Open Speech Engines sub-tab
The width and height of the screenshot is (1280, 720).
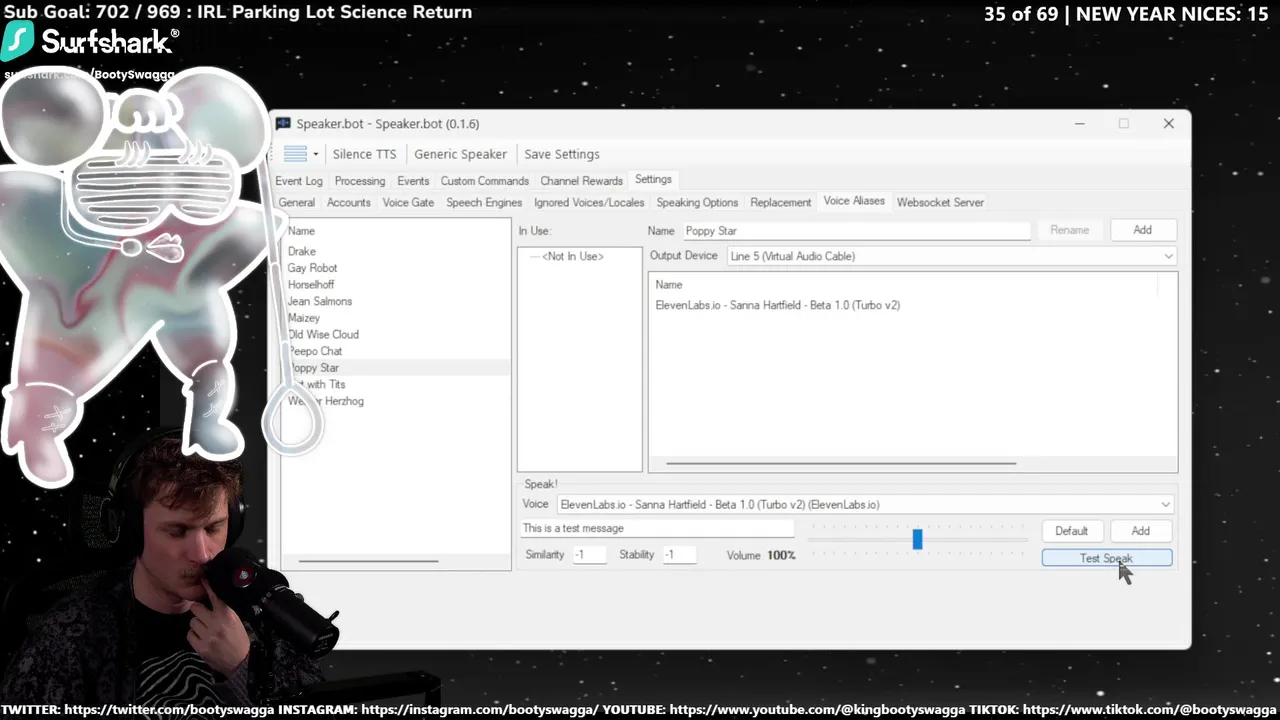[484, 202]
